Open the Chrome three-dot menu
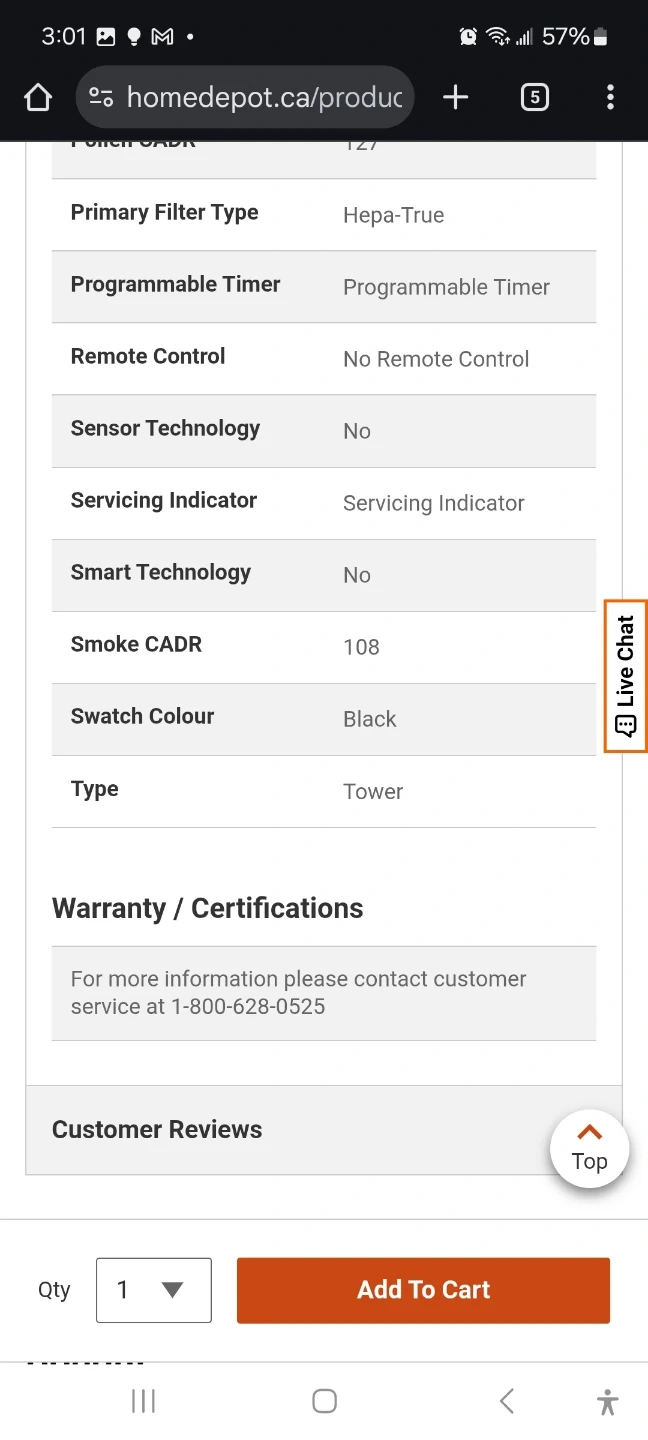The height and width of the screenshot is (1440, 648). (x=610, y=97)
